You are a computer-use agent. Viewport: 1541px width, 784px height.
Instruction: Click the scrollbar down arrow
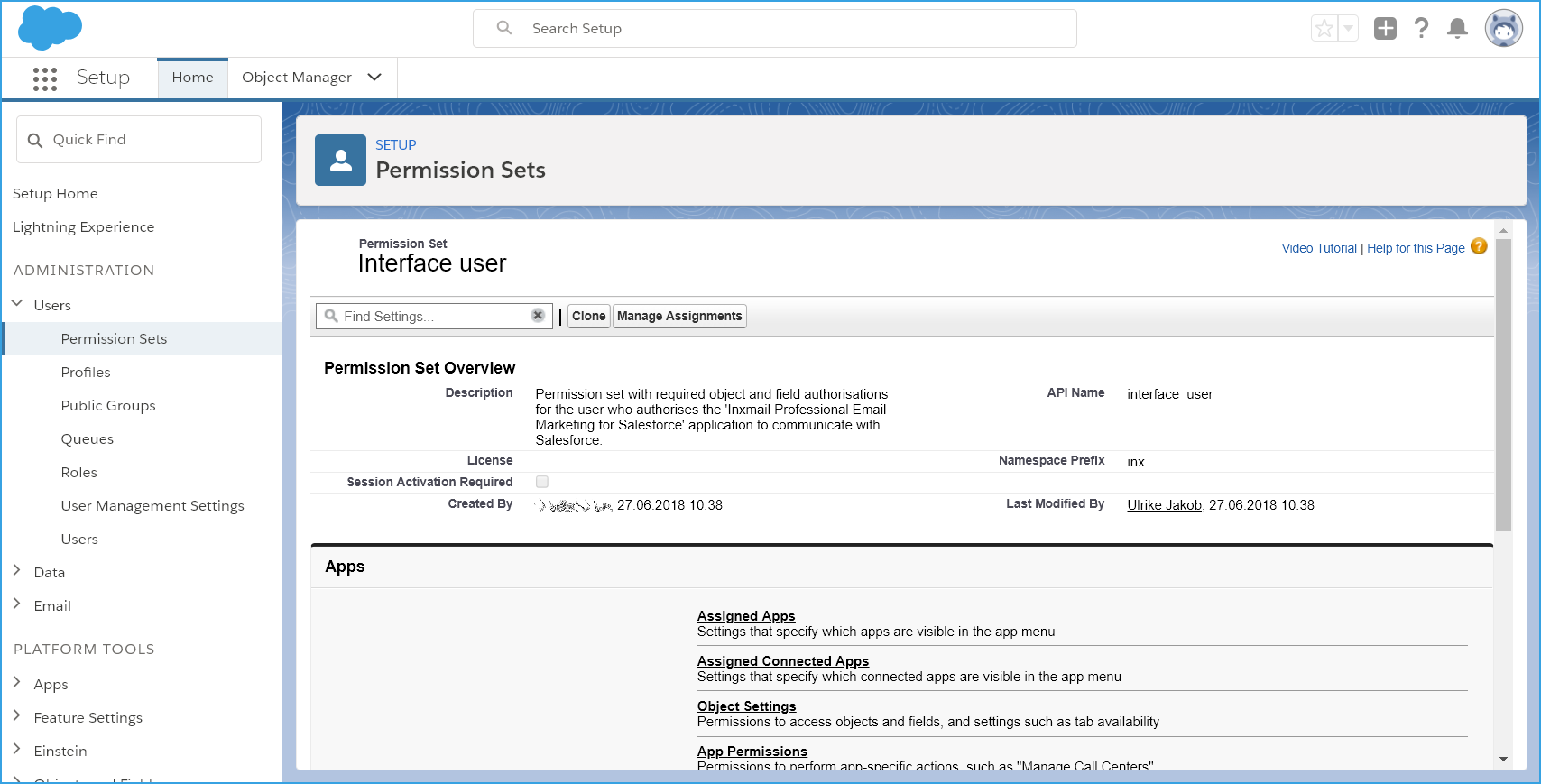pyautogui.click(x=1503, y=760)
